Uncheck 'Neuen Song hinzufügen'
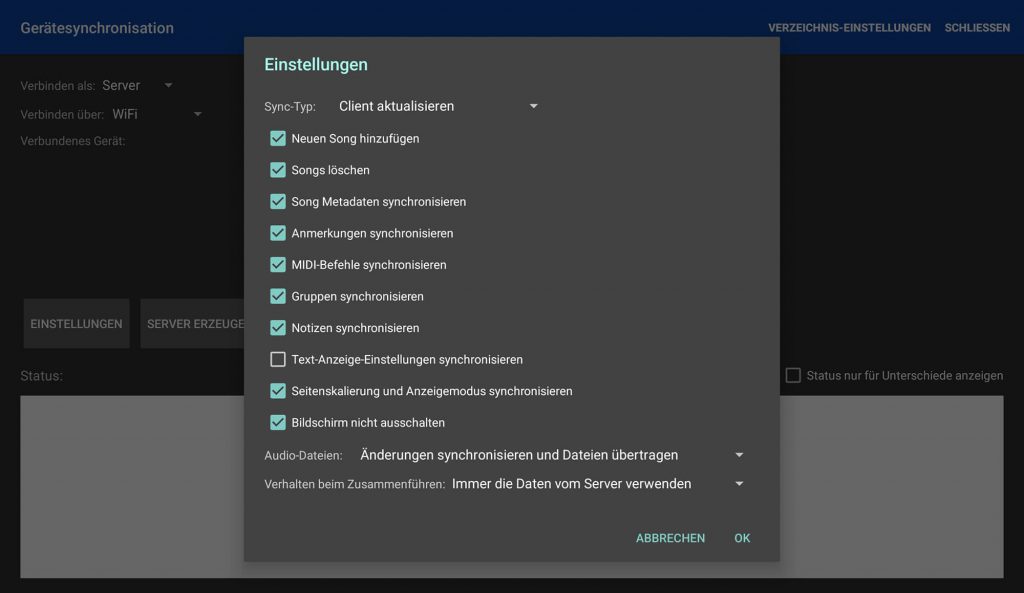Viewport: 1024px width, 593px height. [277, 138]
